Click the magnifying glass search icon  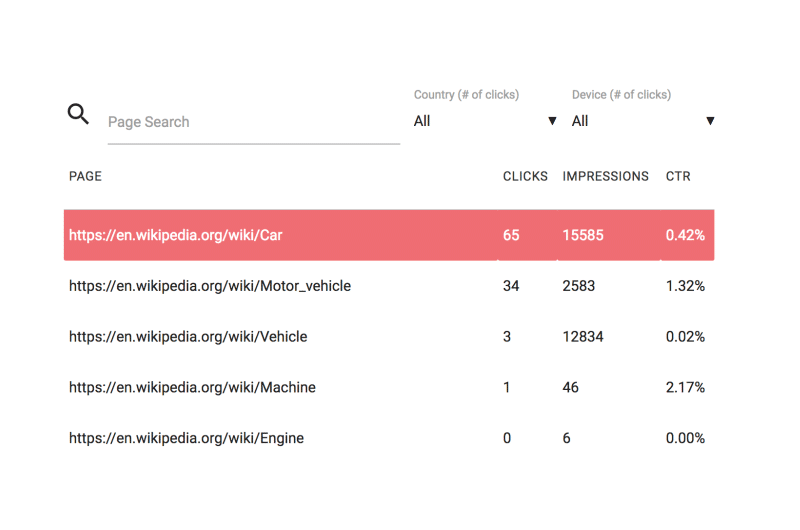click(78, 114)
